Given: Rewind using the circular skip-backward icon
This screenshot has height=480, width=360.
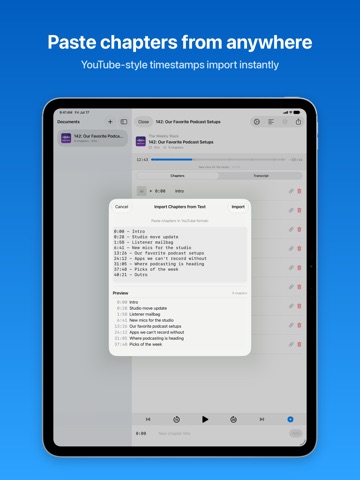Looking at the screenshot, I should pyautogui.click(x=177, y=419).
